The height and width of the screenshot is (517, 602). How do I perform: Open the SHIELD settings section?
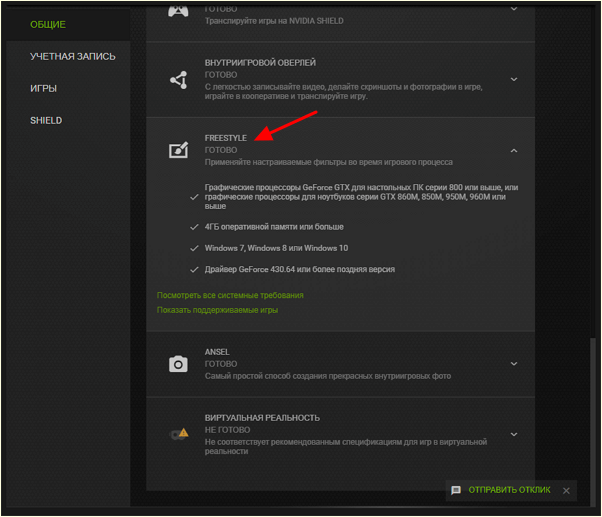46,121
